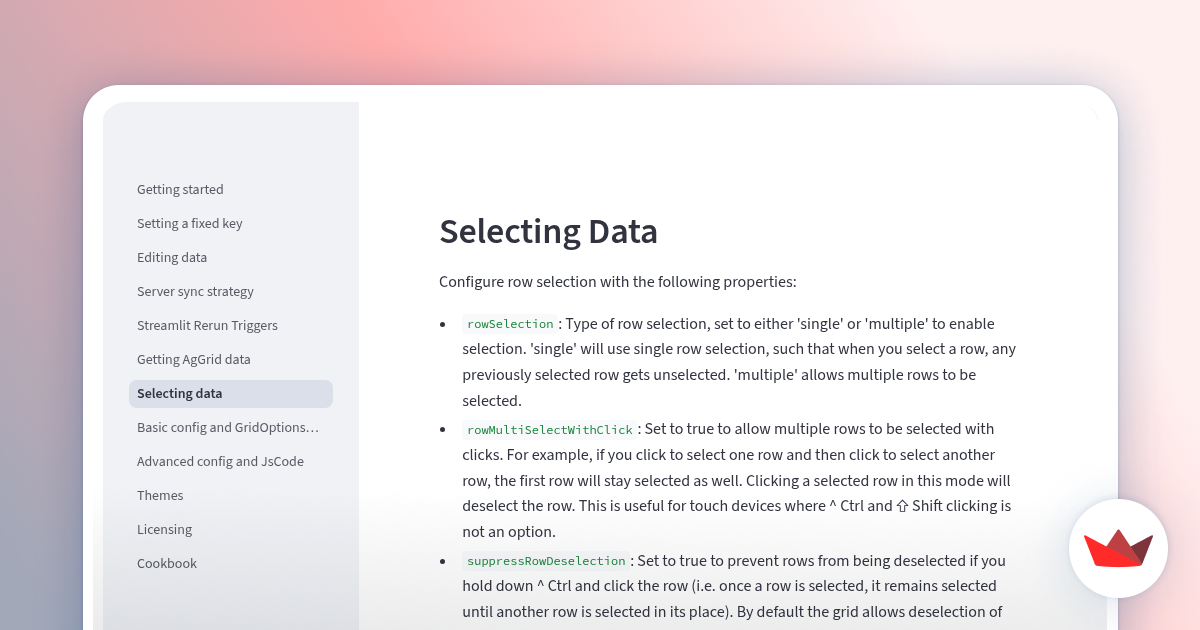Open the Licensing page
This screenshot has height=630, width=1200.
(x=165, y=529)
